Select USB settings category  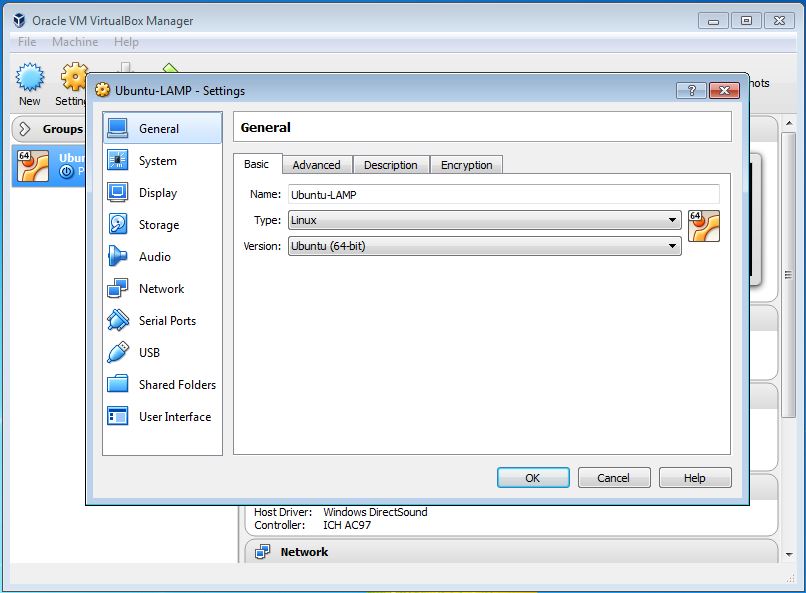click(x=162, y=353)
